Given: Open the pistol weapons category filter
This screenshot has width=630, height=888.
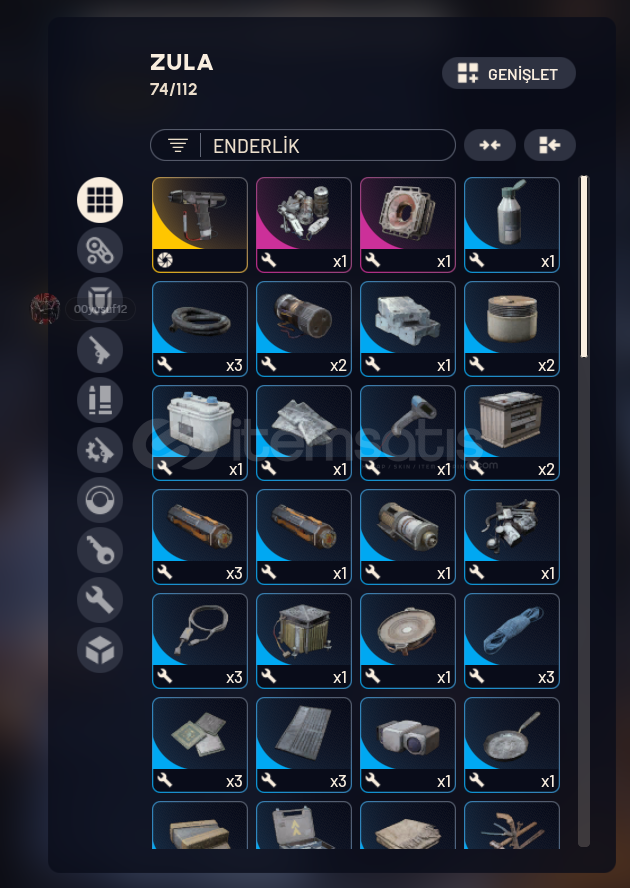Looking at the screenshot, I should pos(100,350).
